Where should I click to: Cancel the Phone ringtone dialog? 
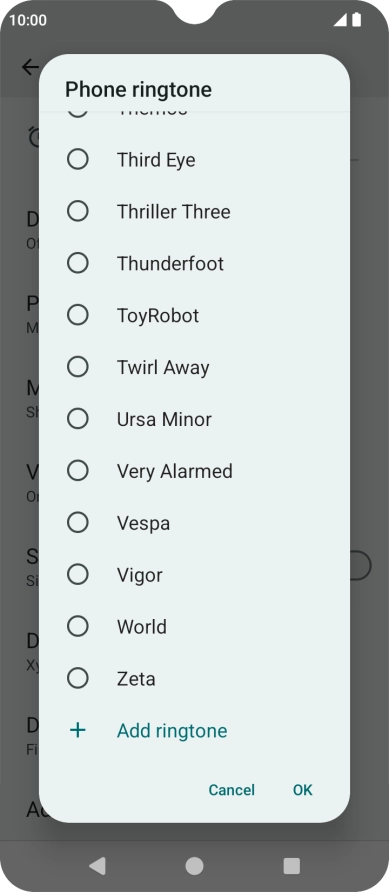(x=231, y=790)
